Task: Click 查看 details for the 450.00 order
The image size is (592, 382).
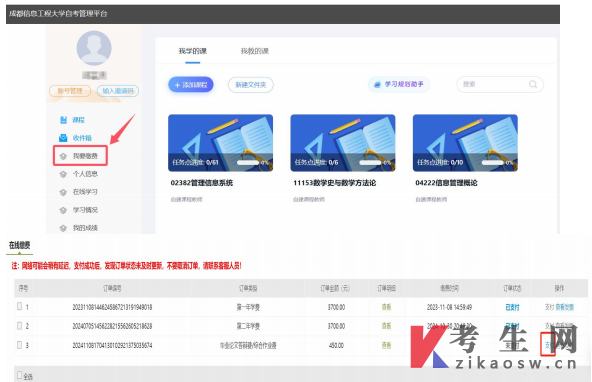Action: pos(386,345)
